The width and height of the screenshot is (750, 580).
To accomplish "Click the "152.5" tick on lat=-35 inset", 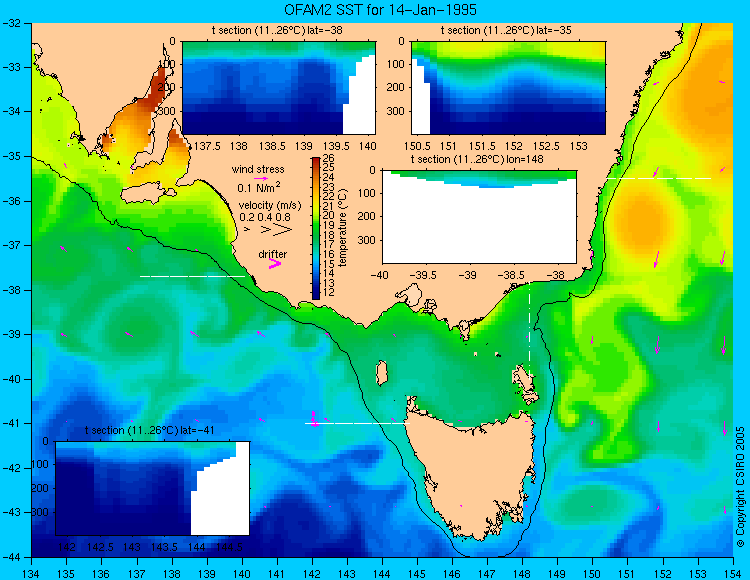I will tap(547, 145).
